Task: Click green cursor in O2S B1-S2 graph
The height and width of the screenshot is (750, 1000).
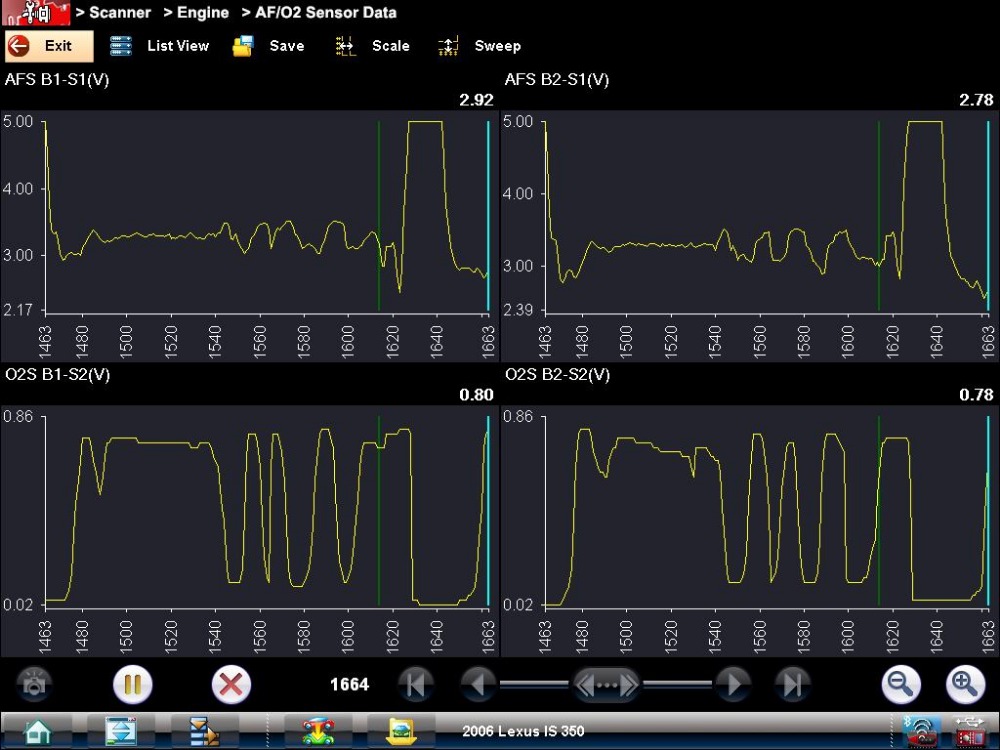Action: click(x=379, y=510)
